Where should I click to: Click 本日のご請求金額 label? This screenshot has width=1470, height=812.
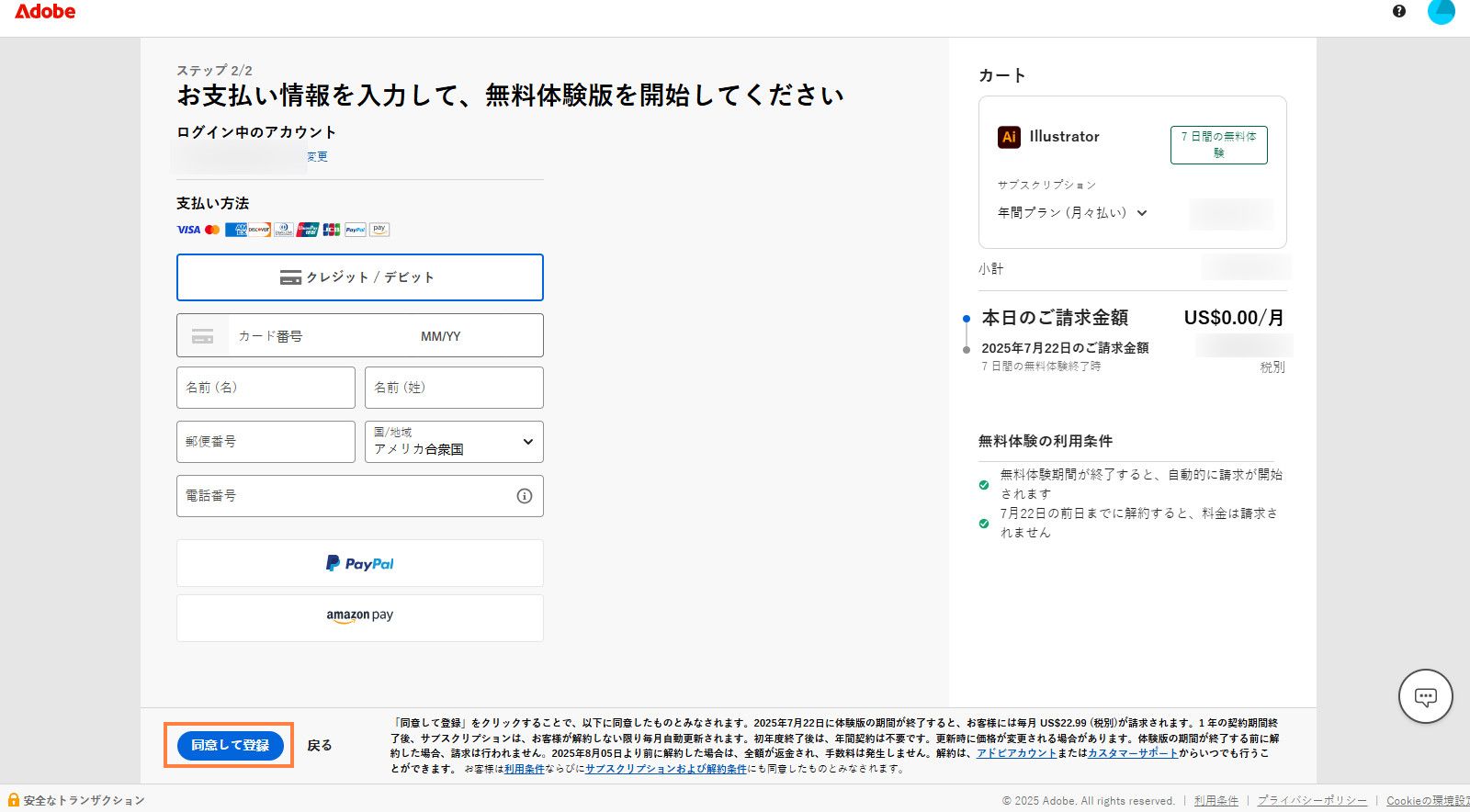click(1055, 318)
